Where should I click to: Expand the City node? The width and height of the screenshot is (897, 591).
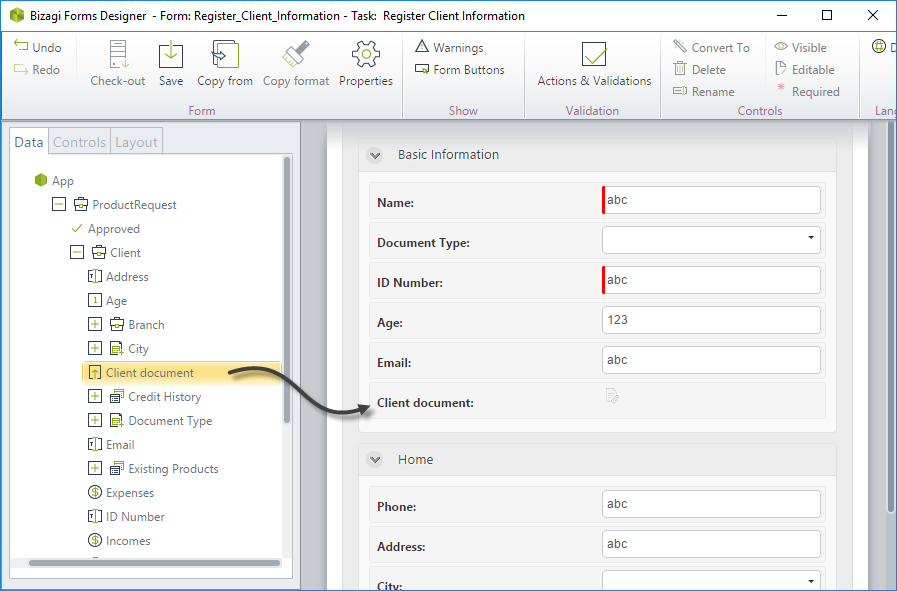click(95, 348)
